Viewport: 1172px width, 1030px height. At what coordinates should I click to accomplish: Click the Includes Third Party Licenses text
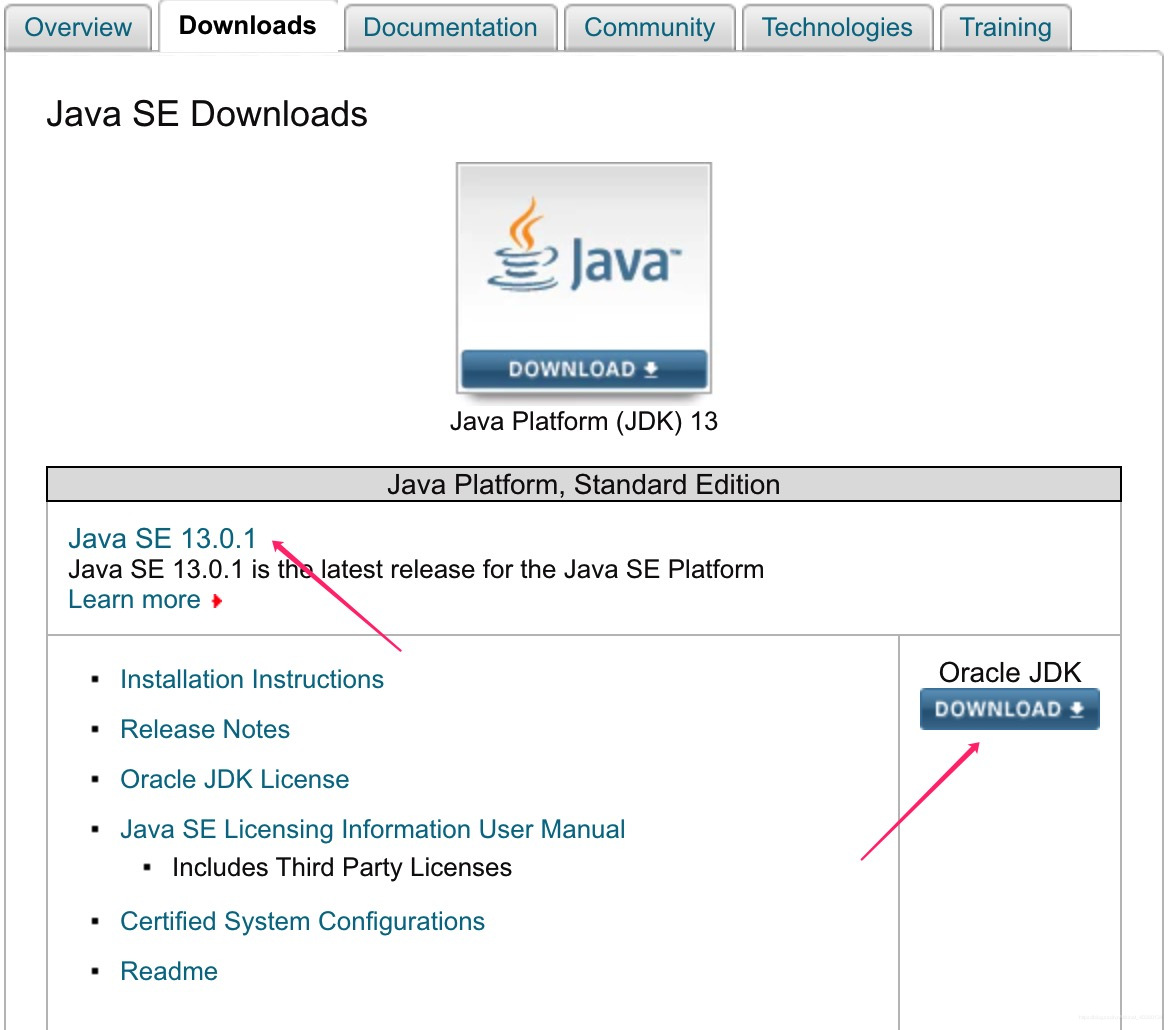pos(342,867)
